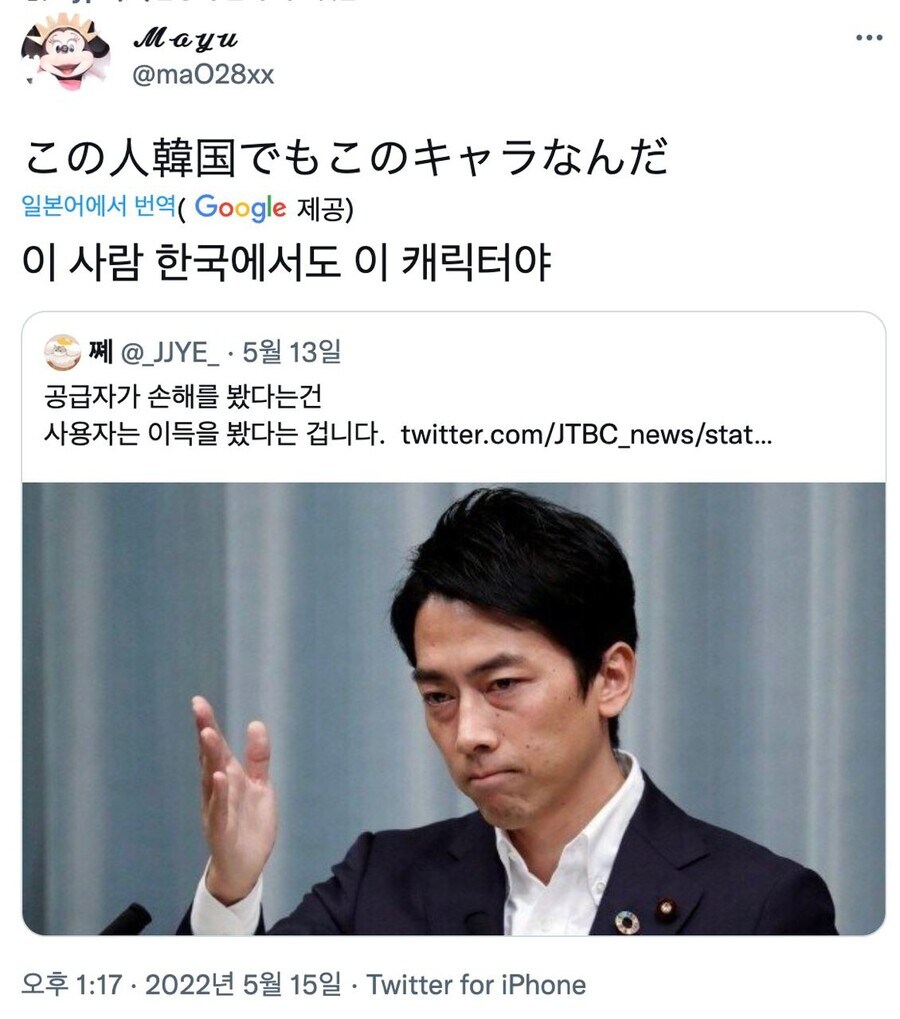The height and width of the screenshot is (1019, 900).
Task: Click the Google logo in translation credit
Action: tap(240, 208)
